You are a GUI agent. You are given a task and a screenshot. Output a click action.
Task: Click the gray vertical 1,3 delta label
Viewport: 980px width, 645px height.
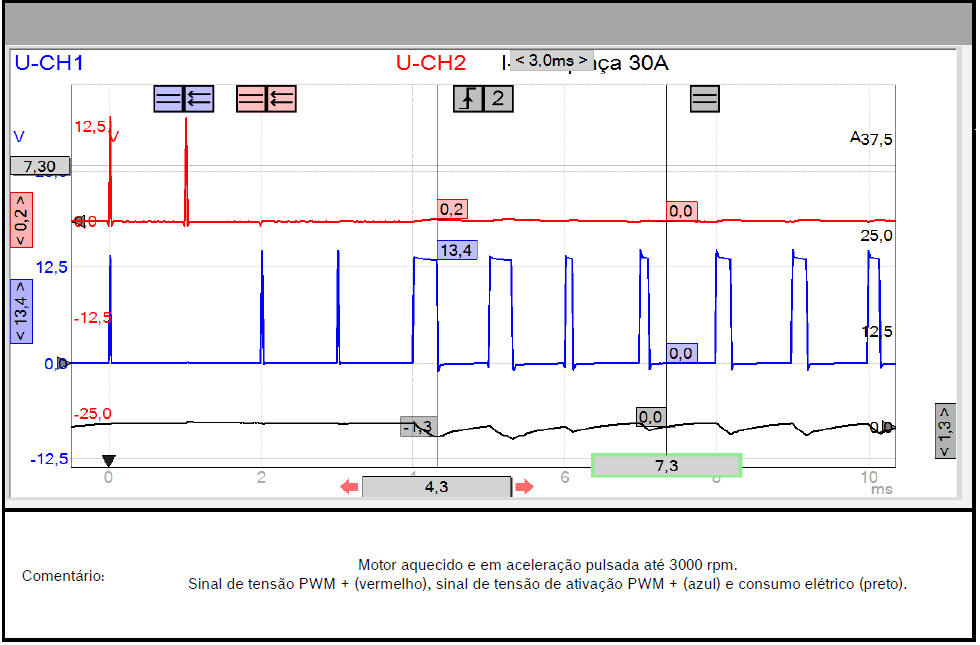944,431
